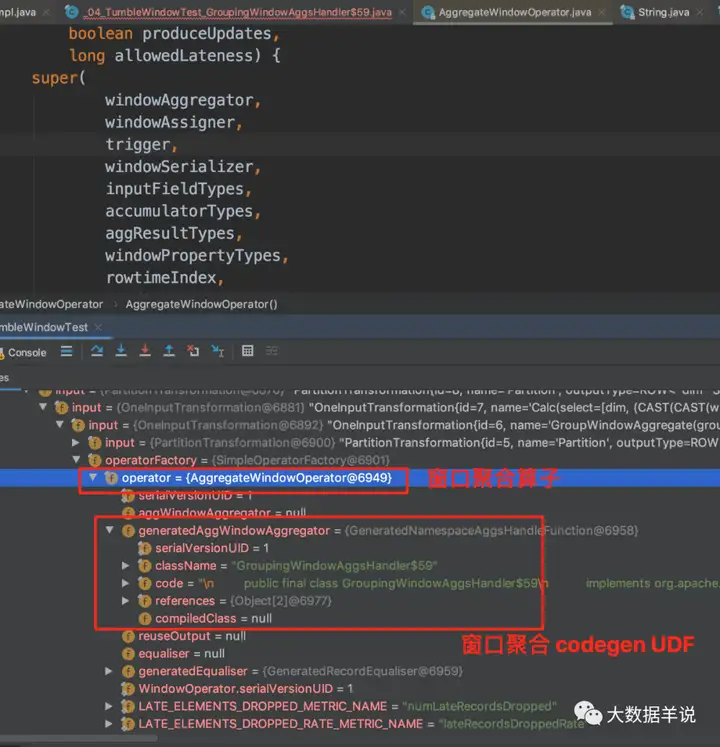Expand the generatedEqualiser node

coord(109,671)
